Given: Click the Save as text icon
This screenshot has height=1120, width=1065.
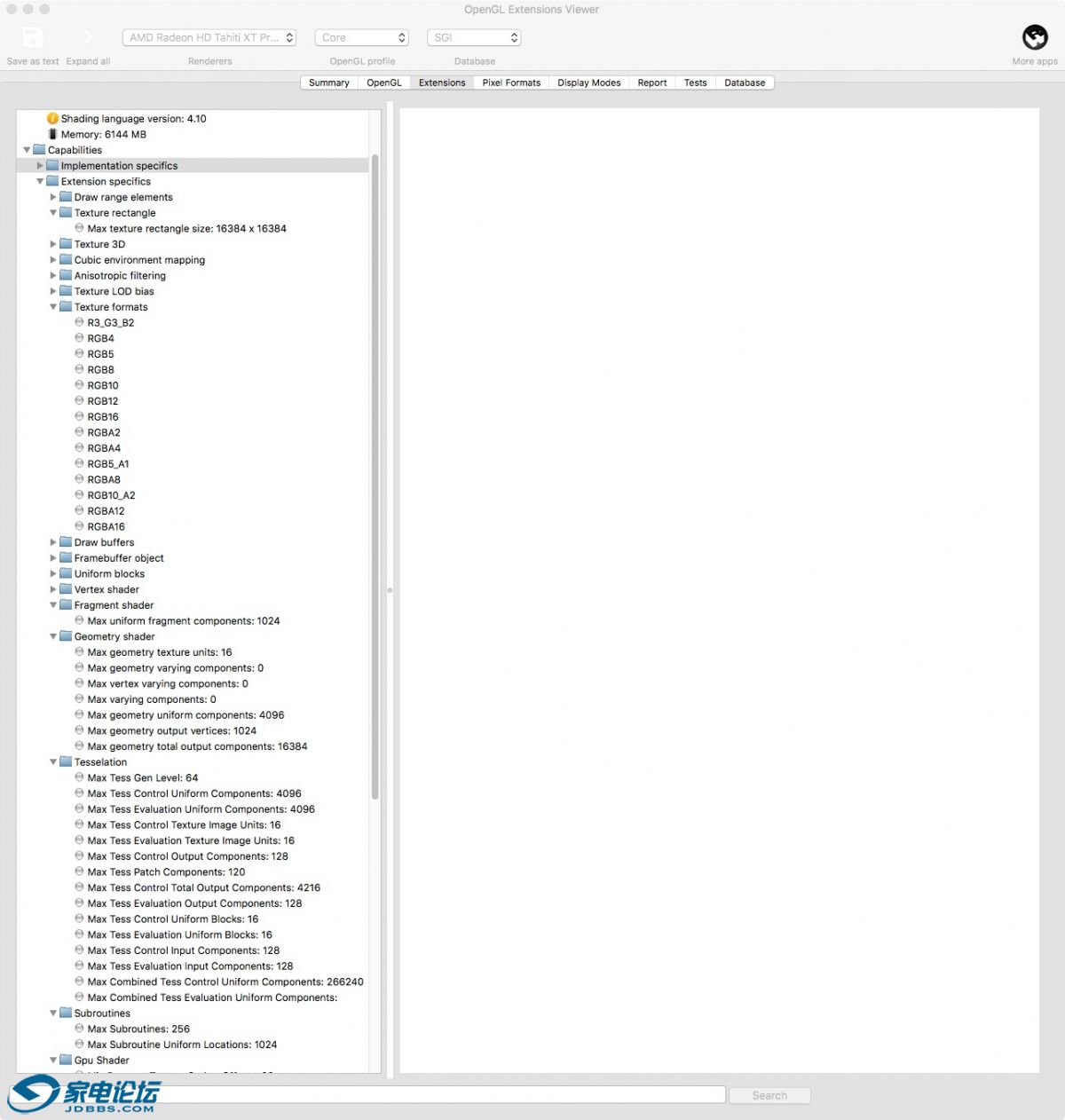Looking at the screenshot, I should (32, 38).
